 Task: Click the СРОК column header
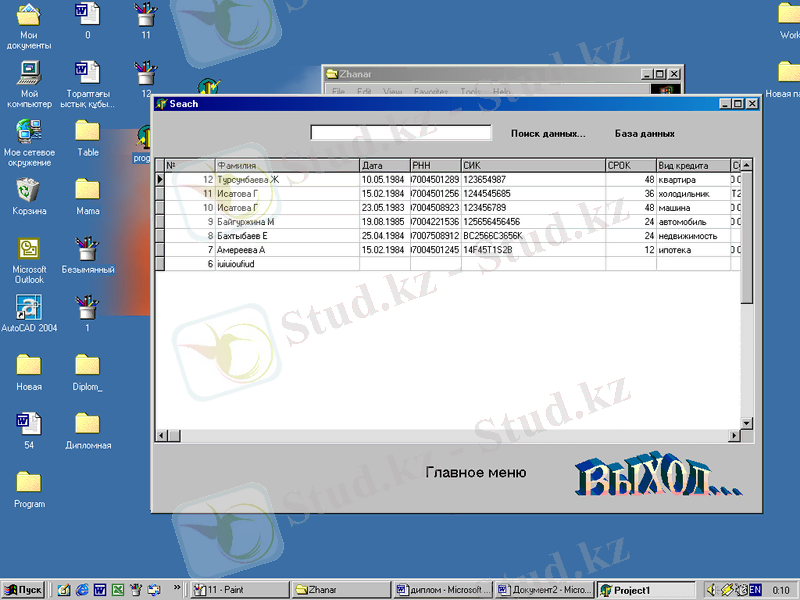pos(631,165)
